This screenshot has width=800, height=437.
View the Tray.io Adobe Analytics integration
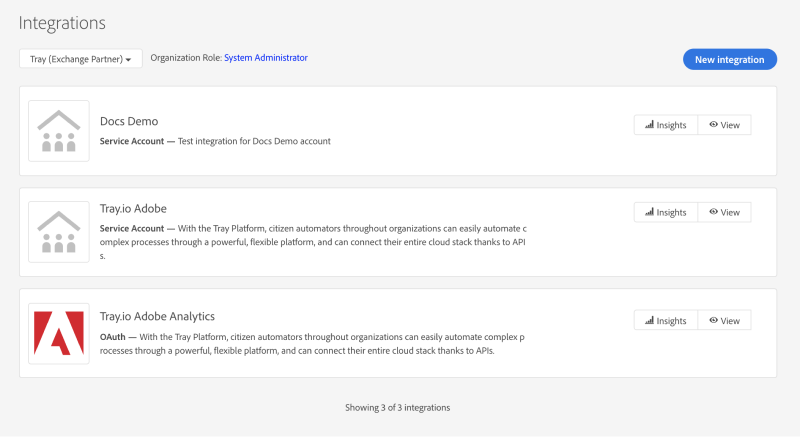724,320
